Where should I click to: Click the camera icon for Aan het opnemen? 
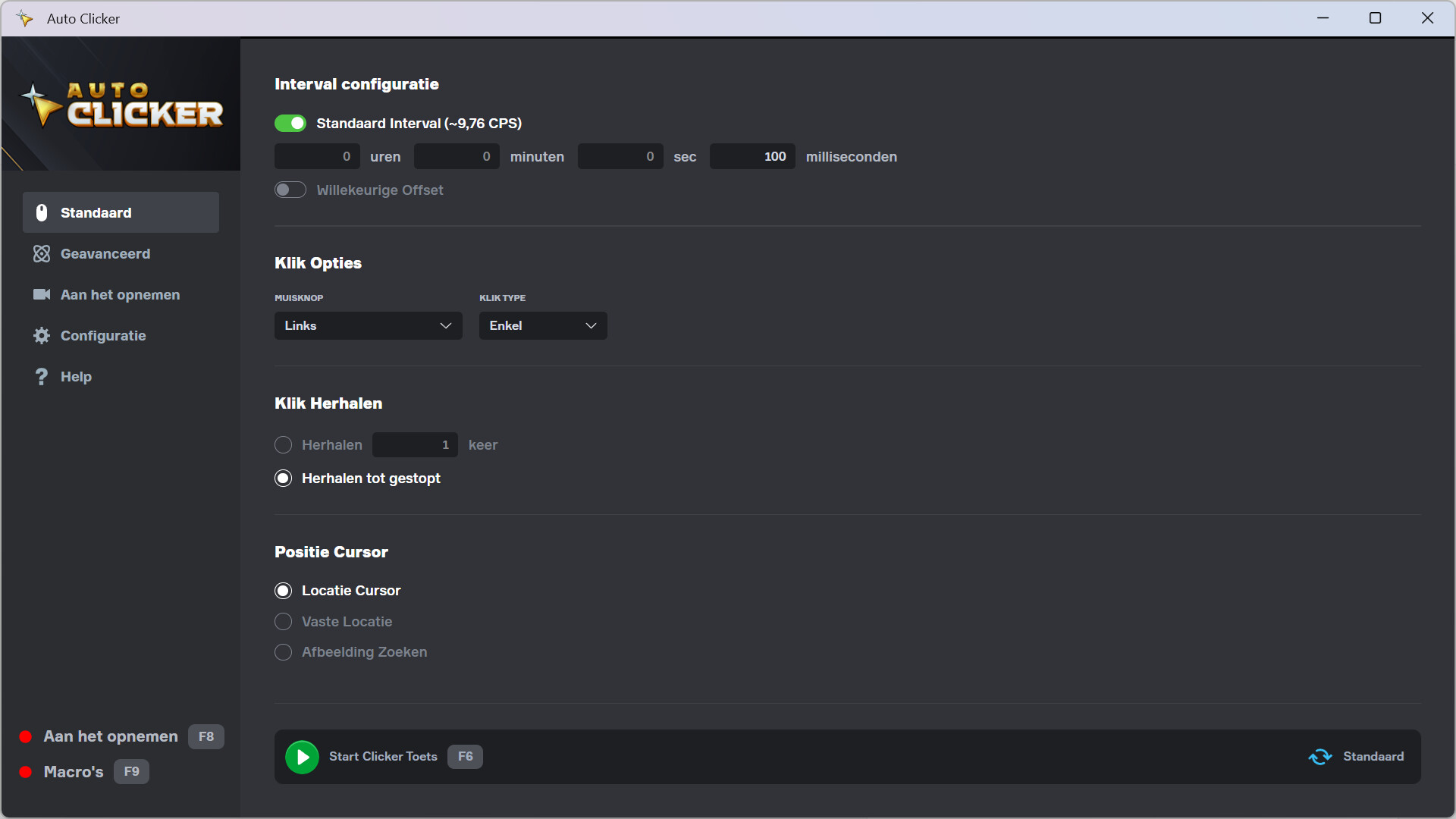tap(42, 294)
